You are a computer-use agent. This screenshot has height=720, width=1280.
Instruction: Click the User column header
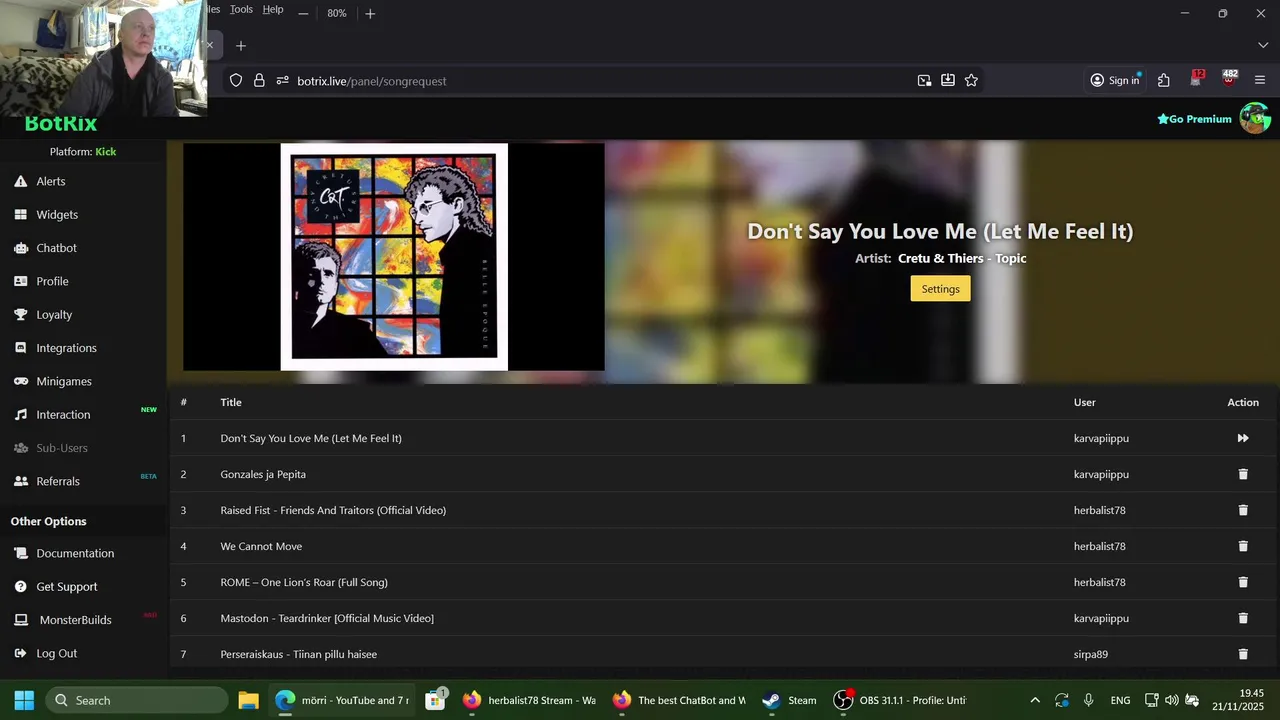[x=1085, y=402]
